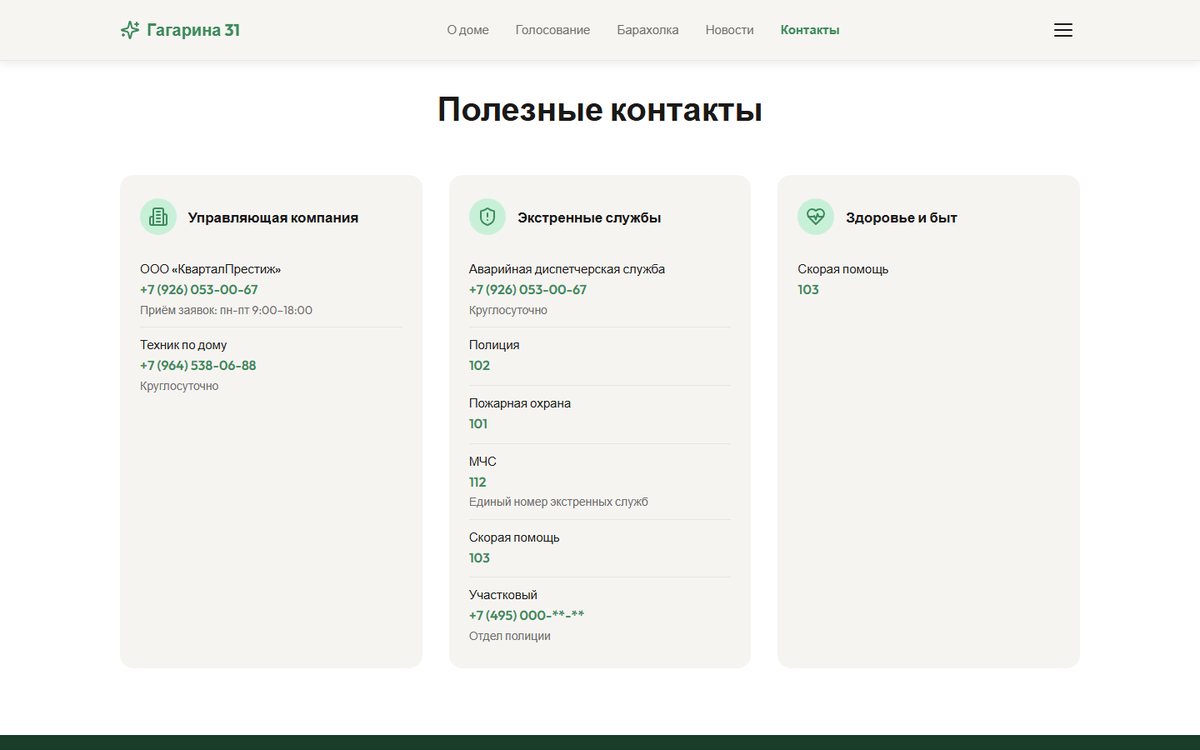
Task: Click the МЧС label
Action: [x=483, y=461]
